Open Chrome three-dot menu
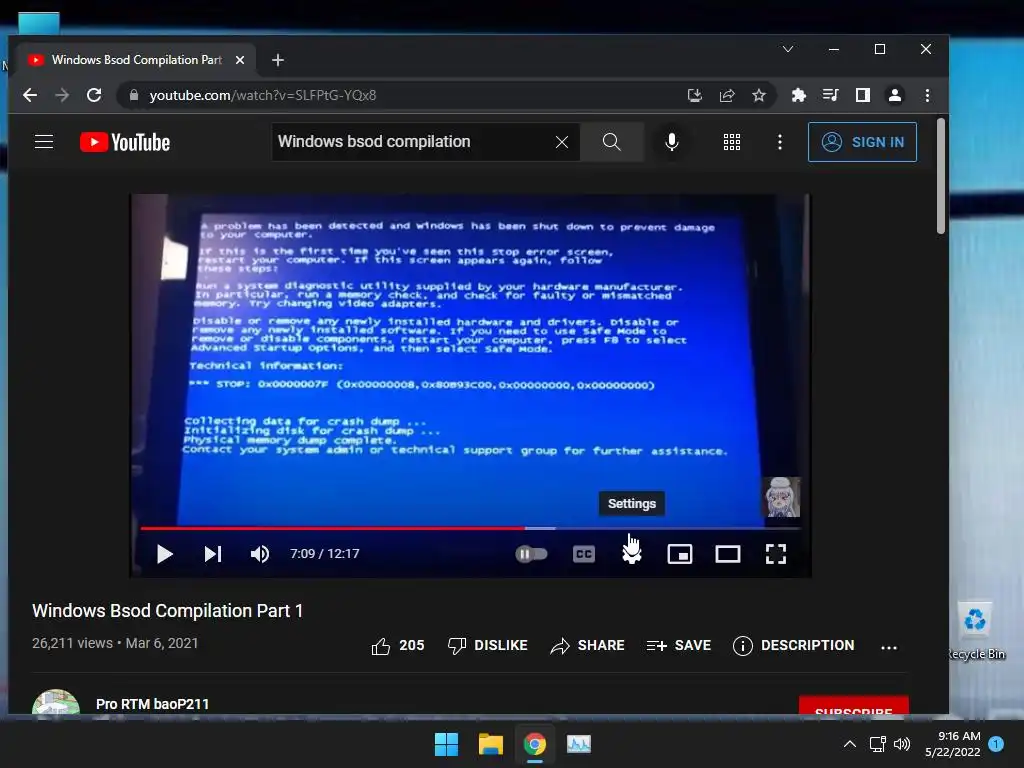Screen dimensions: 1024x768 coord(927,95)
